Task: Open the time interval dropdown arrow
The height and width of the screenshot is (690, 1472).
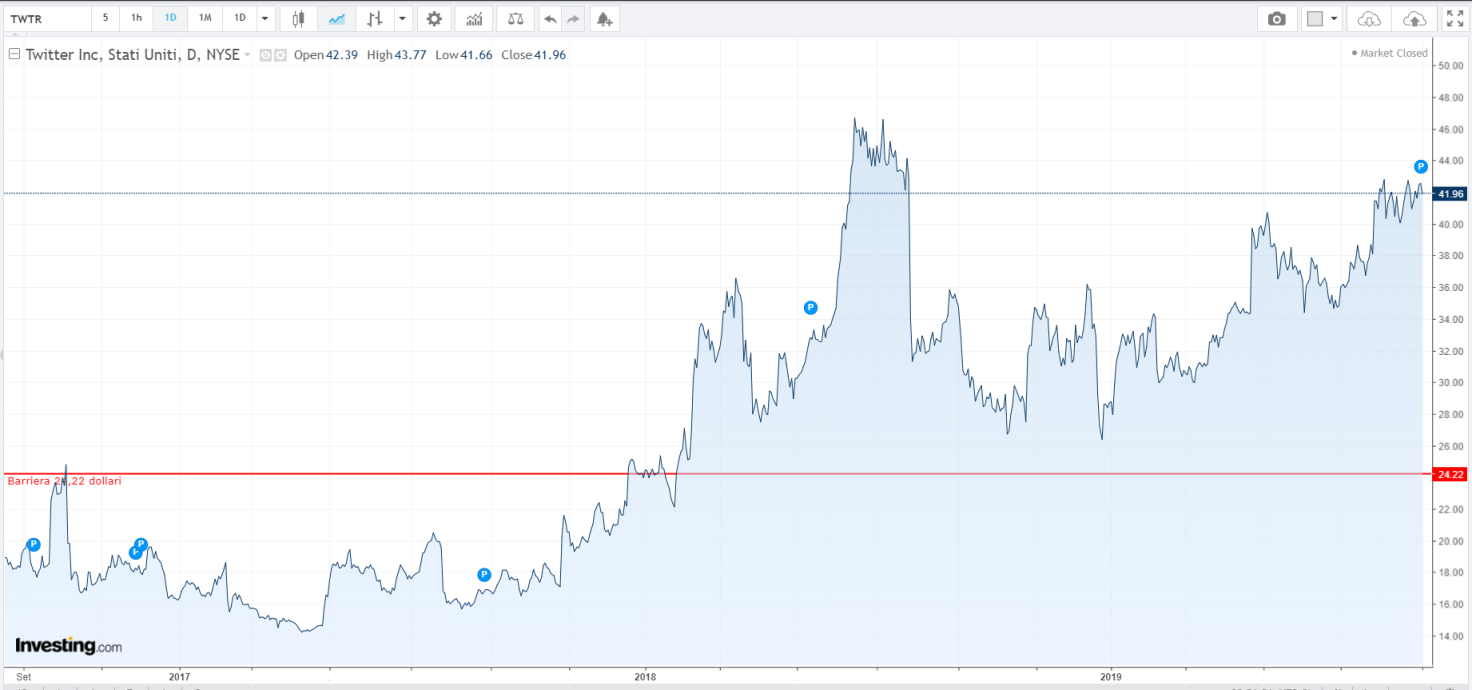Action: (265, 18)
